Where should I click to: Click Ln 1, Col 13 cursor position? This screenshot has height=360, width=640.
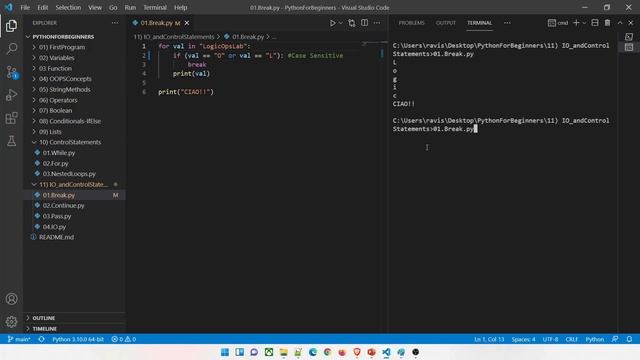tap(489, 339)
